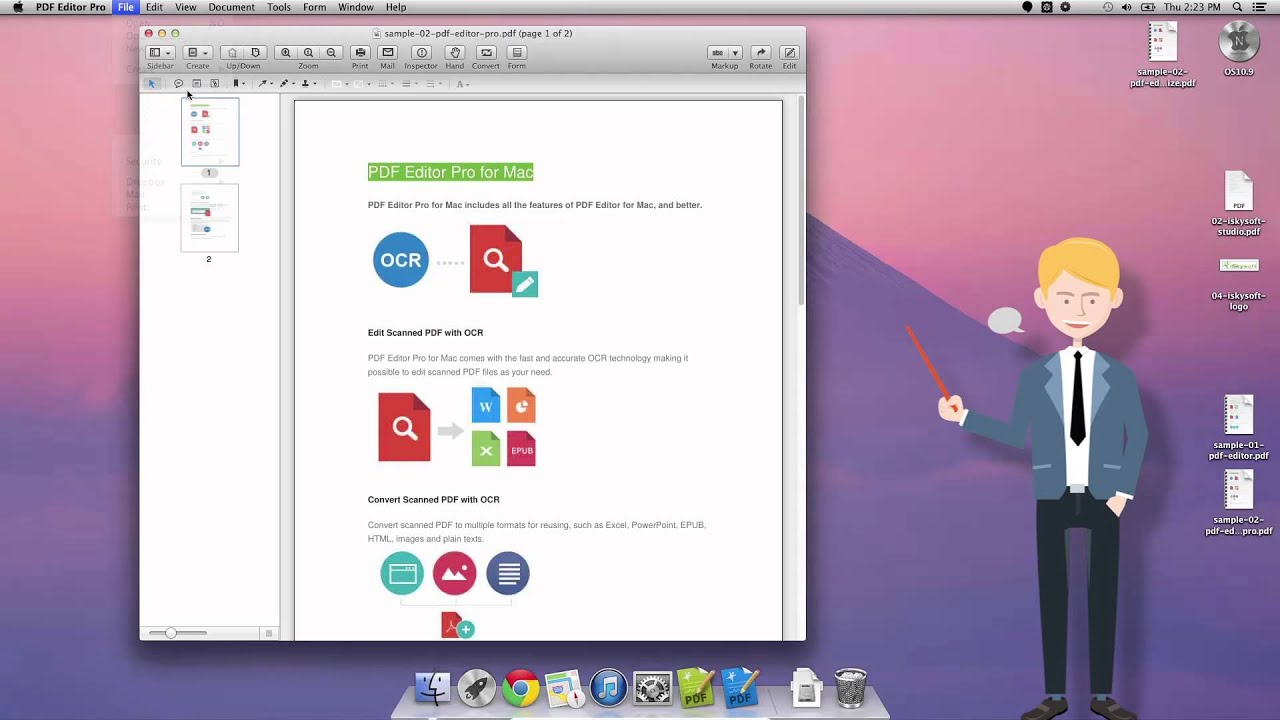This screenshot has height=720, width=1280.
Task: Click the Zoom Out magnifier icon
Action: pyautogui.click(x=331, y=53)
